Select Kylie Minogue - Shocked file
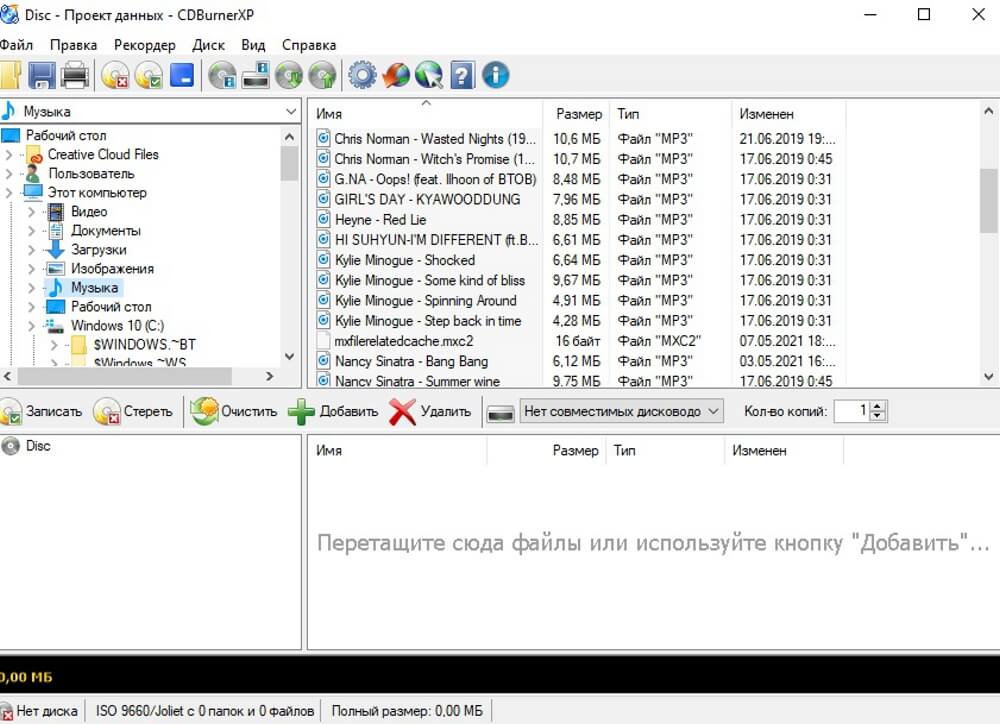 (x=405, y=260)
